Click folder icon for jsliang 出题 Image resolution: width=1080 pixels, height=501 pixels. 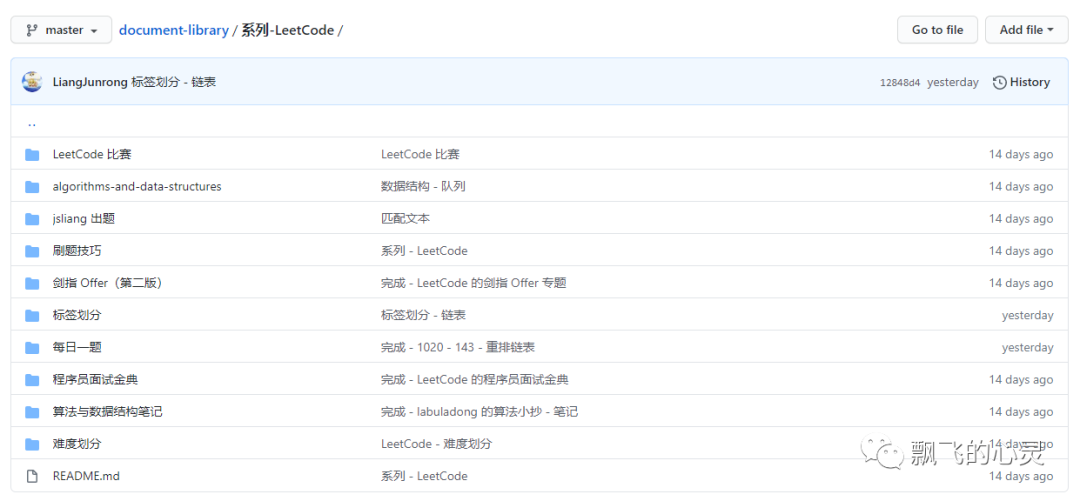point(32,219)
